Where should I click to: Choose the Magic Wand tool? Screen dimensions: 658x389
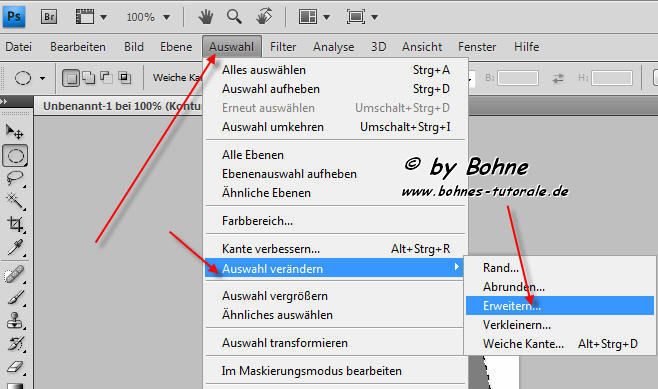[15, 201]
